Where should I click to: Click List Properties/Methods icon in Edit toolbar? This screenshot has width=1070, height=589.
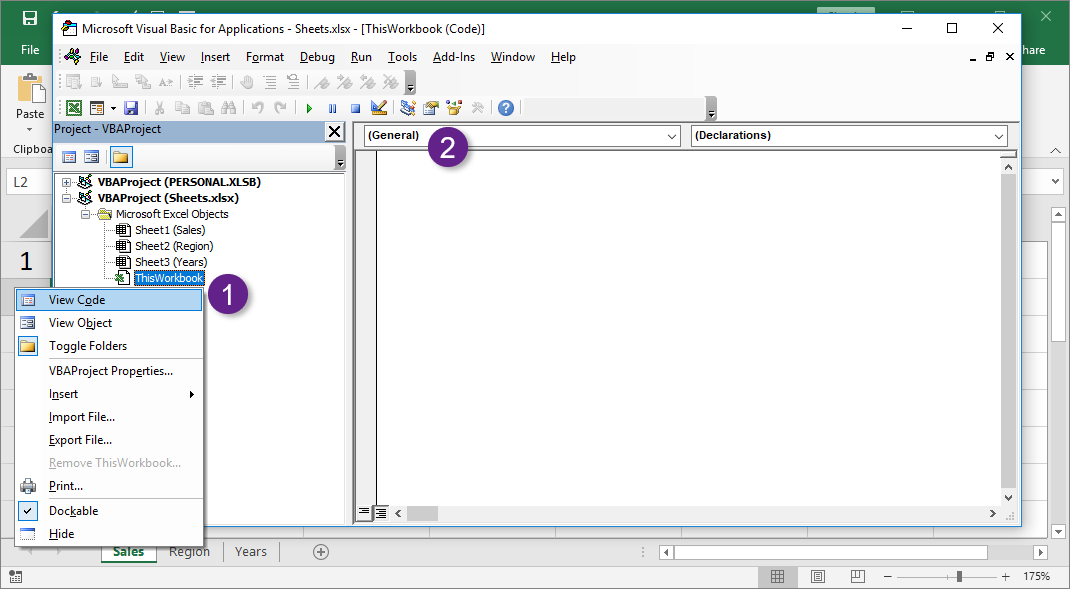click(x=74, y=82)
